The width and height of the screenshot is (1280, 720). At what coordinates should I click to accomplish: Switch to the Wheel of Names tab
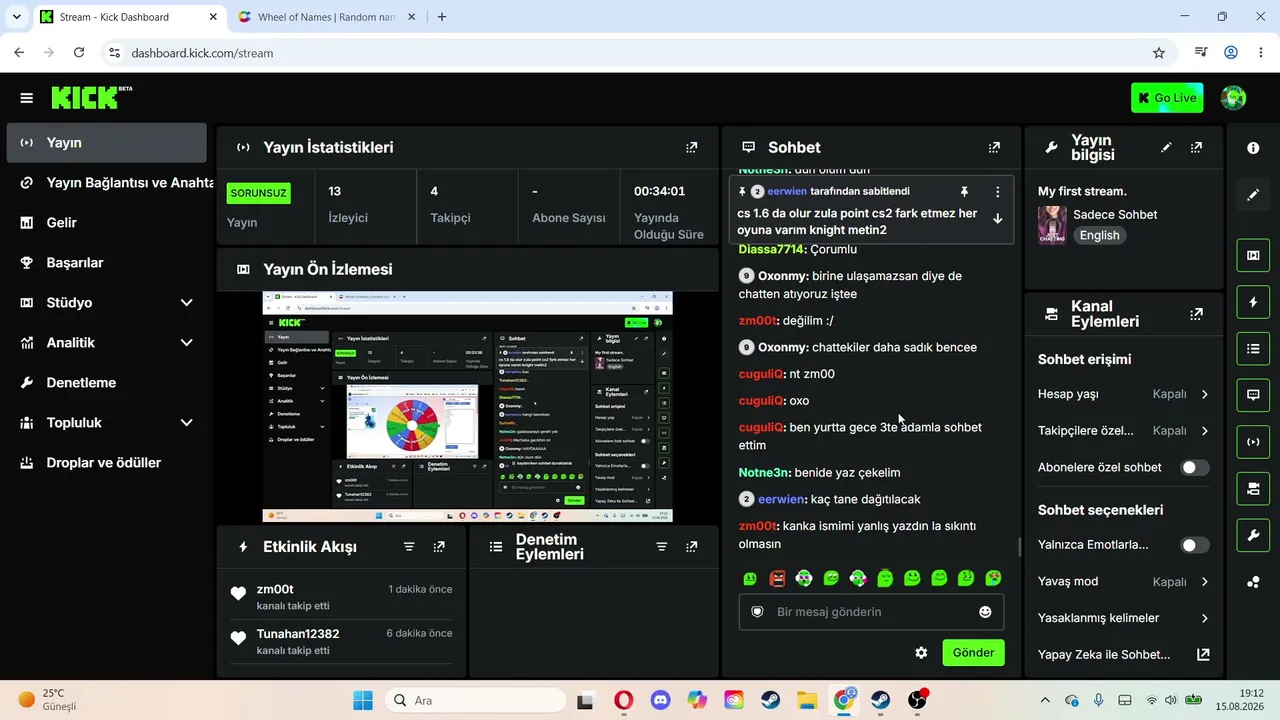click(325, 17)
